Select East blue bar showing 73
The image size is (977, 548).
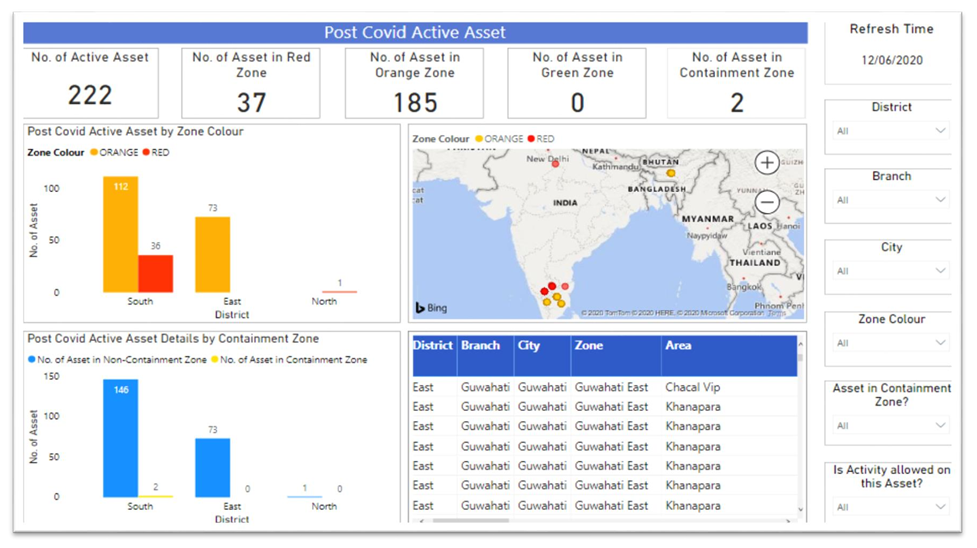pos(212,468)
